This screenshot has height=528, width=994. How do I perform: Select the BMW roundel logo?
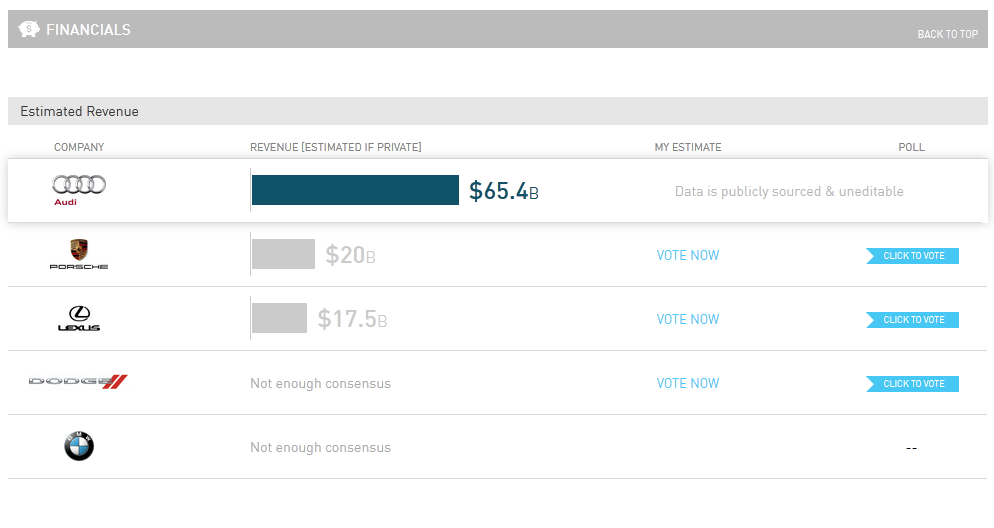[x=79, y=446]
